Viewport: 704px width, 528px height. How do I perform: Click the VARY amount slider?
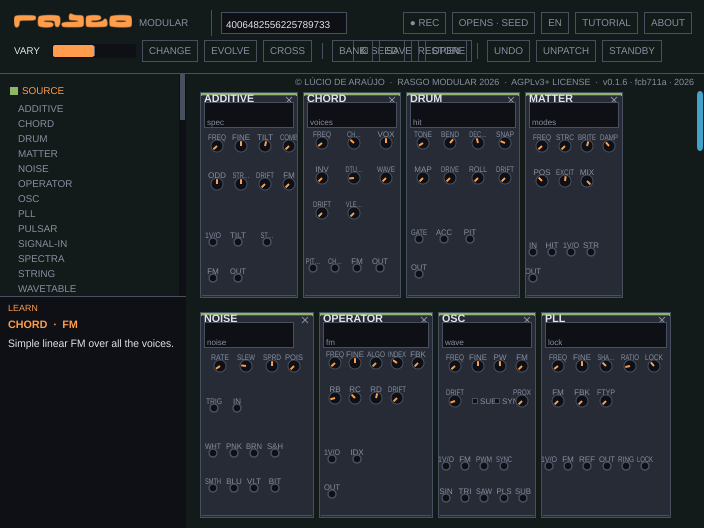coord(94,51)
